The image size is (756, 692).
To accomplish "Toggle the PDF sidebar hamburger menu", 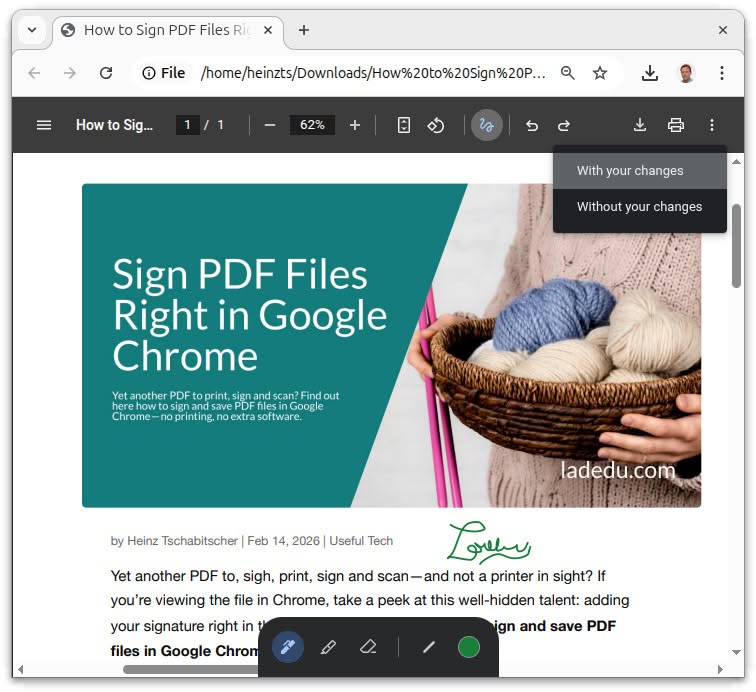I will coord(44,125).
